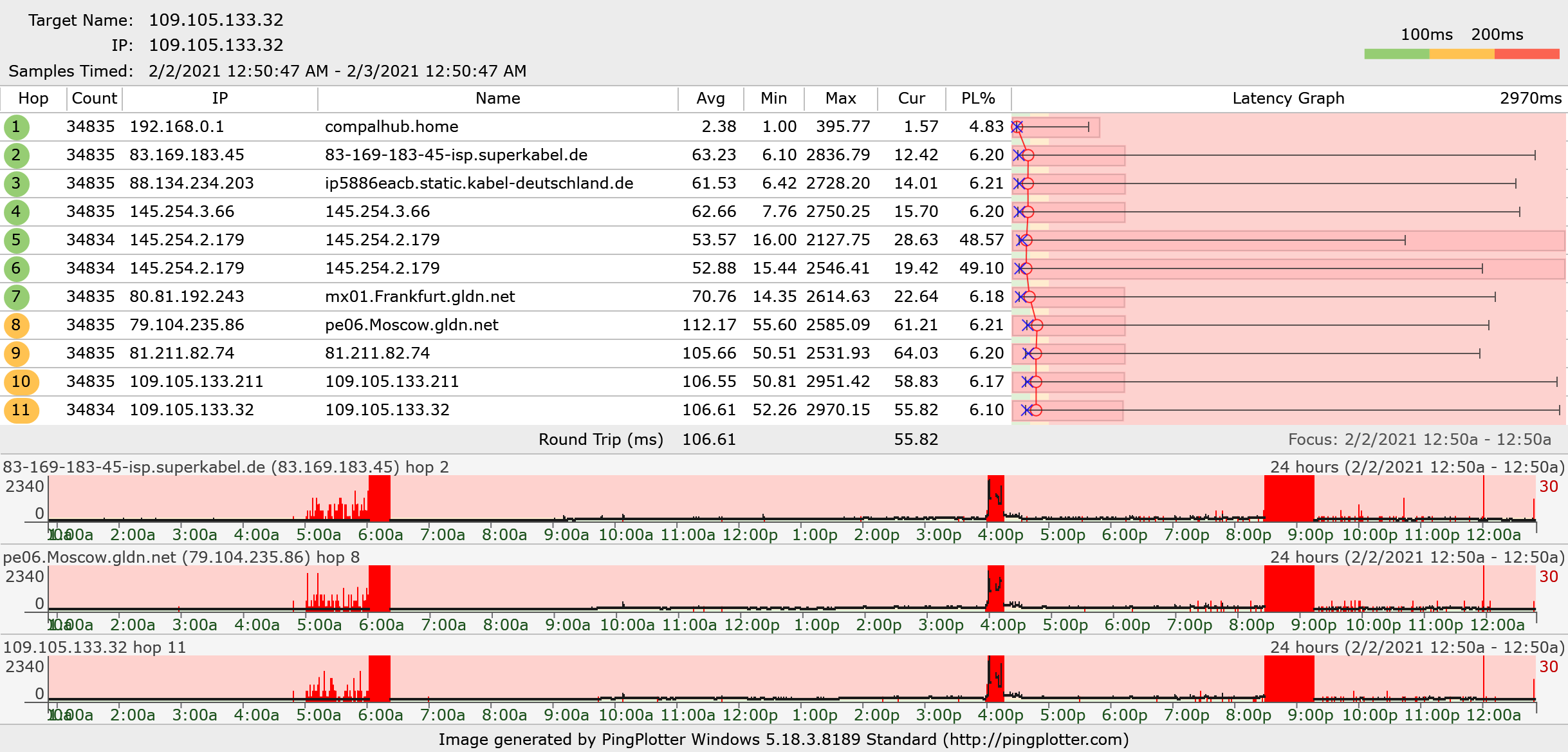The image size is (1568, 752).
Task: Click the Min column header
Action: (x=774, y=99)
